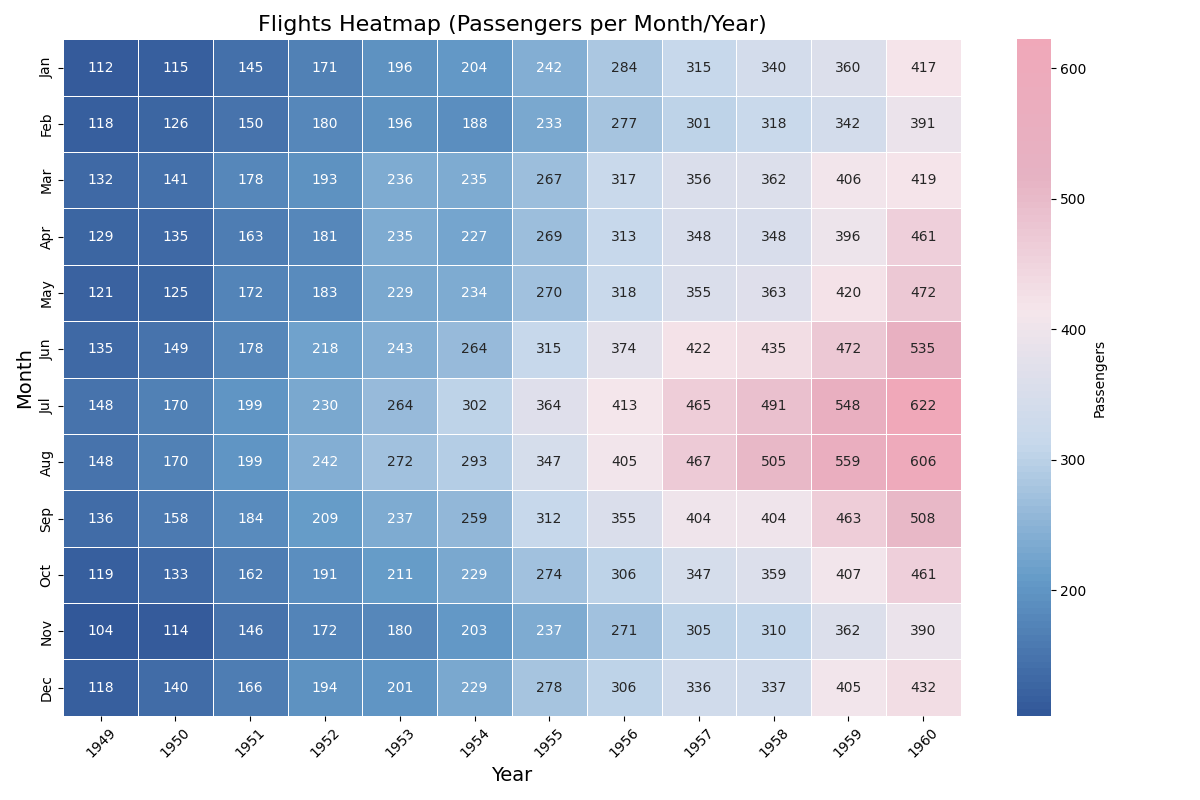Select the August 1959 cell valued 559
Screen dimensions: 1200x800
pyautogui.click(x=848, y=462)
